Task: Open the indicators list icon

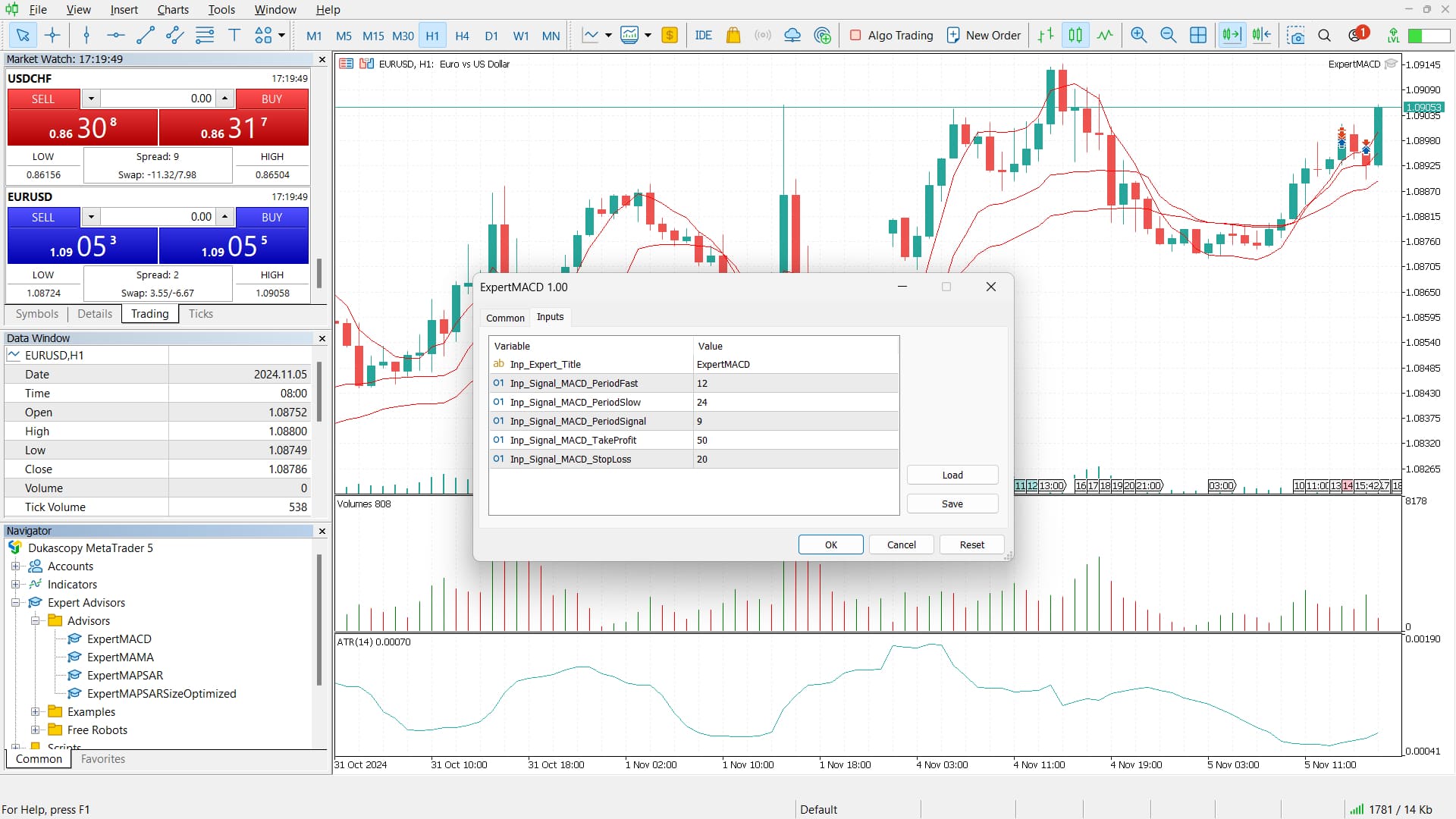Action: pyautogui.click(x=591, y=35)
